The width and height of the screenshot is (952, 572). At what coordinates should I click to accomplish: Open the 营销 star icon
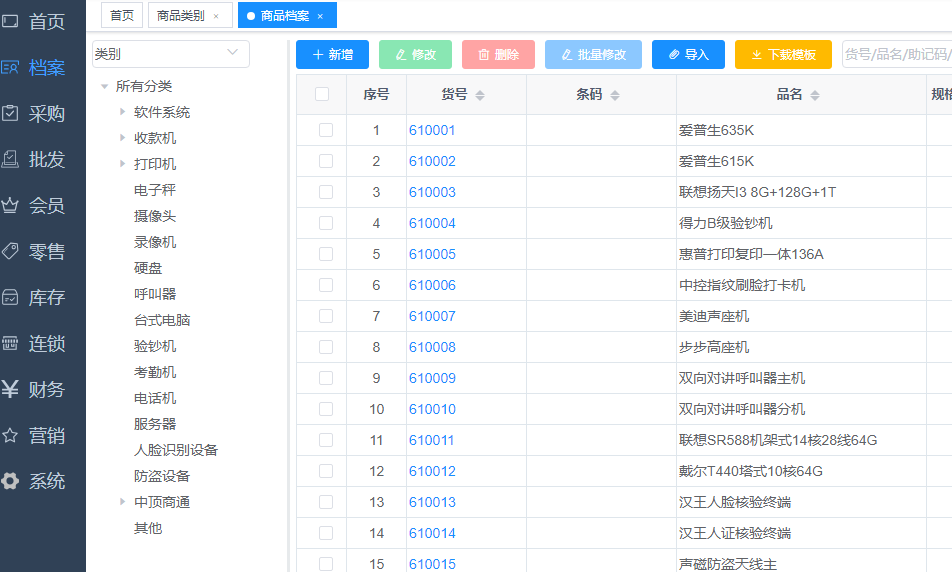coord(11,435)
